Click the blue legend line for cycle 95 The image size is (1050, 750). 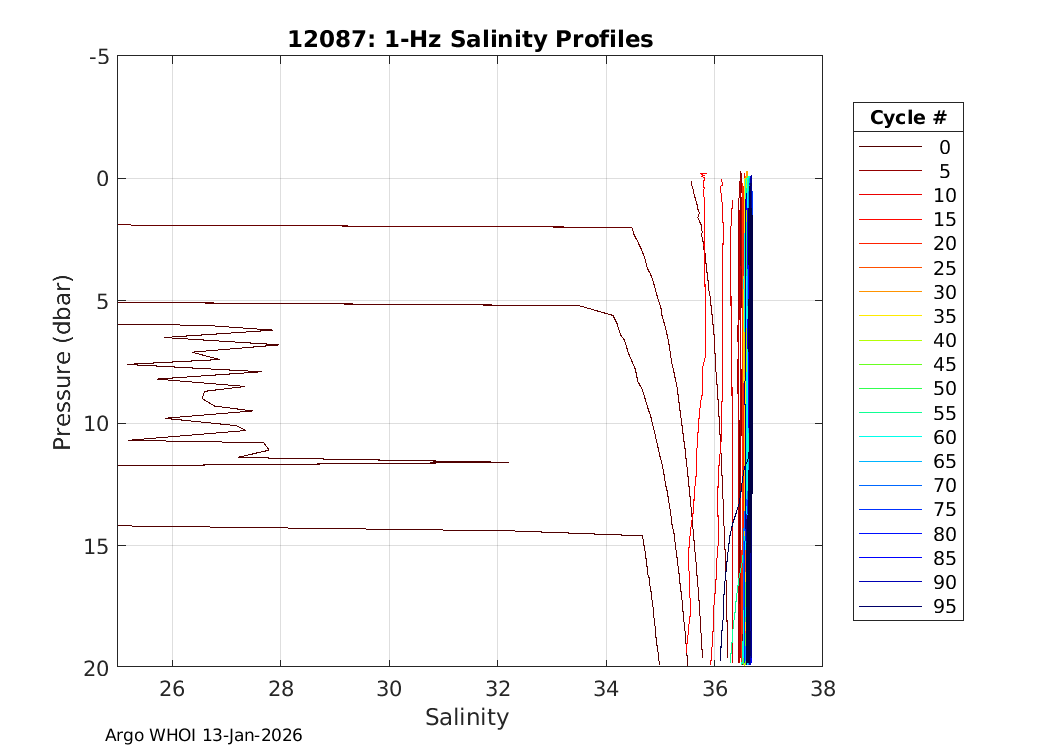889,607
